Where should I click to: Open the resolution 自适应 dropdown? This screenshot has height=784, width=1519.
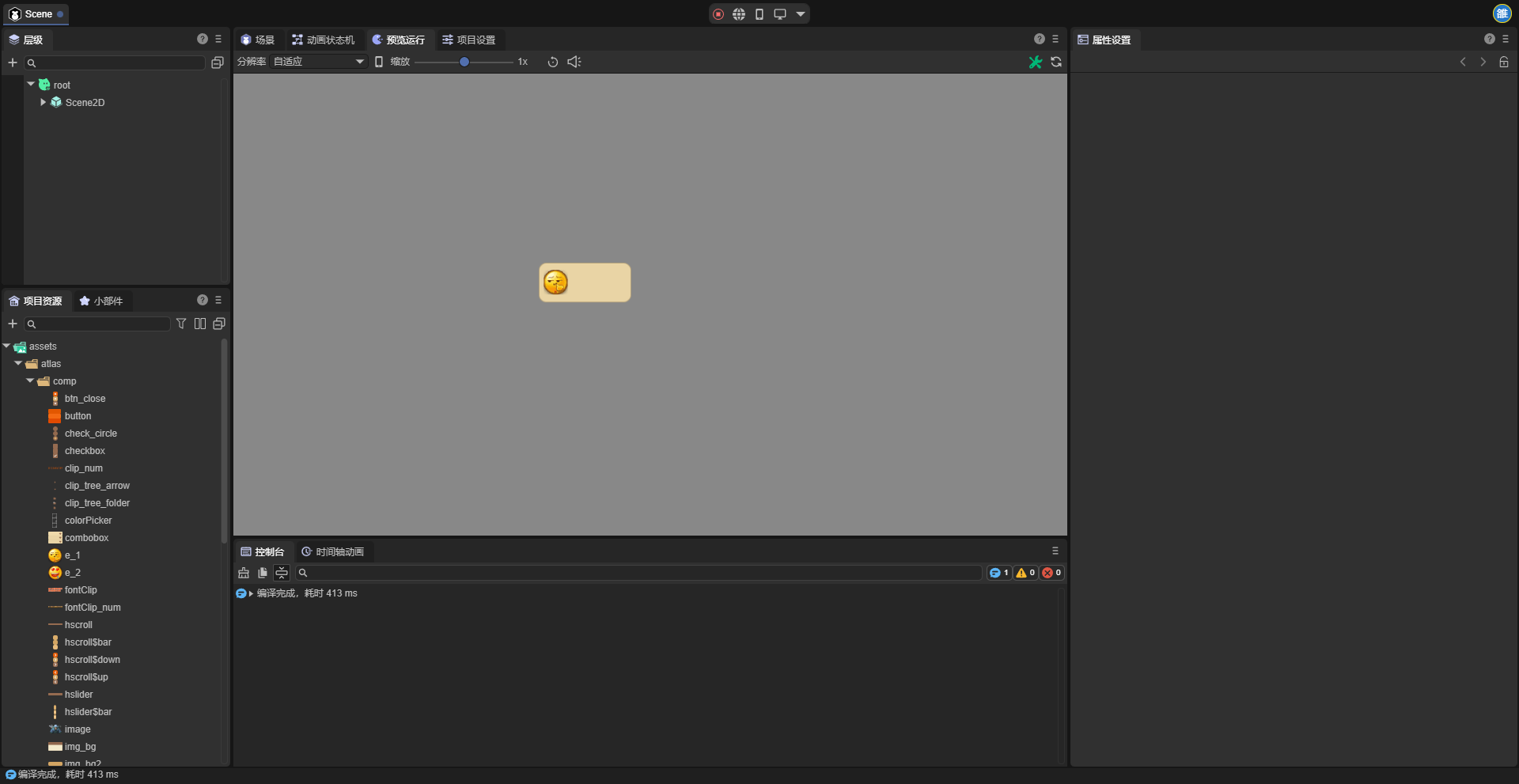[x=318, y=62]
